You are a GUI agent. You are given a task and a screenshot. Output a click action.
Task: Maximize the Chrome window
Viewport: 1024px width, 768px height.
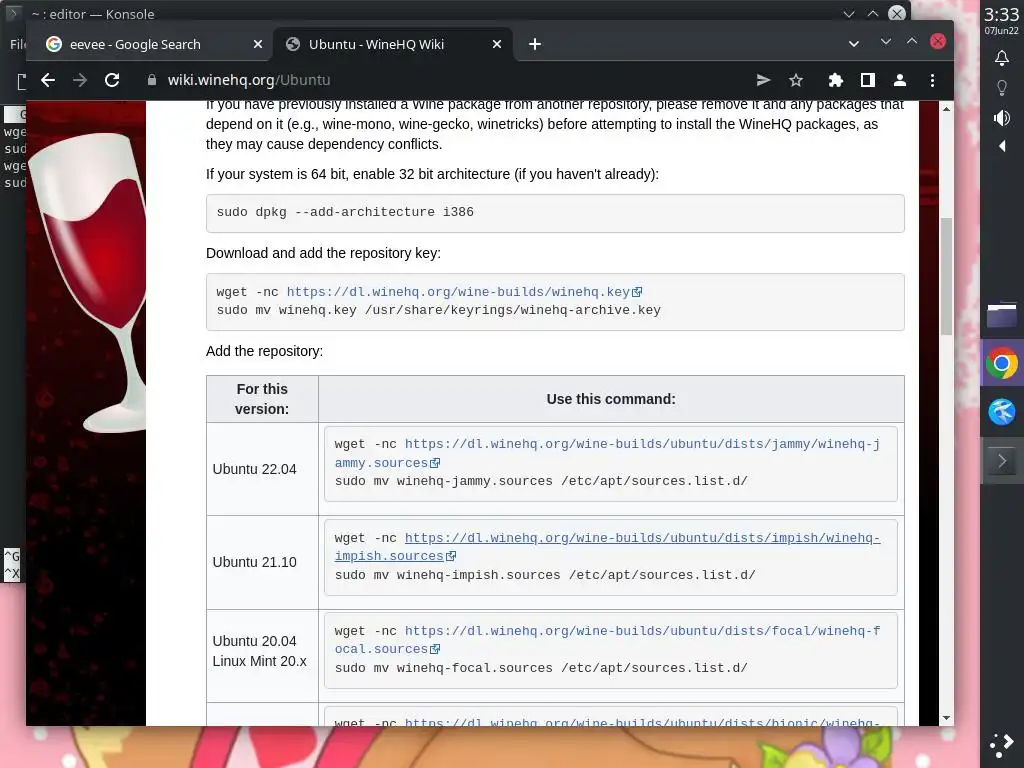[912, 41]
